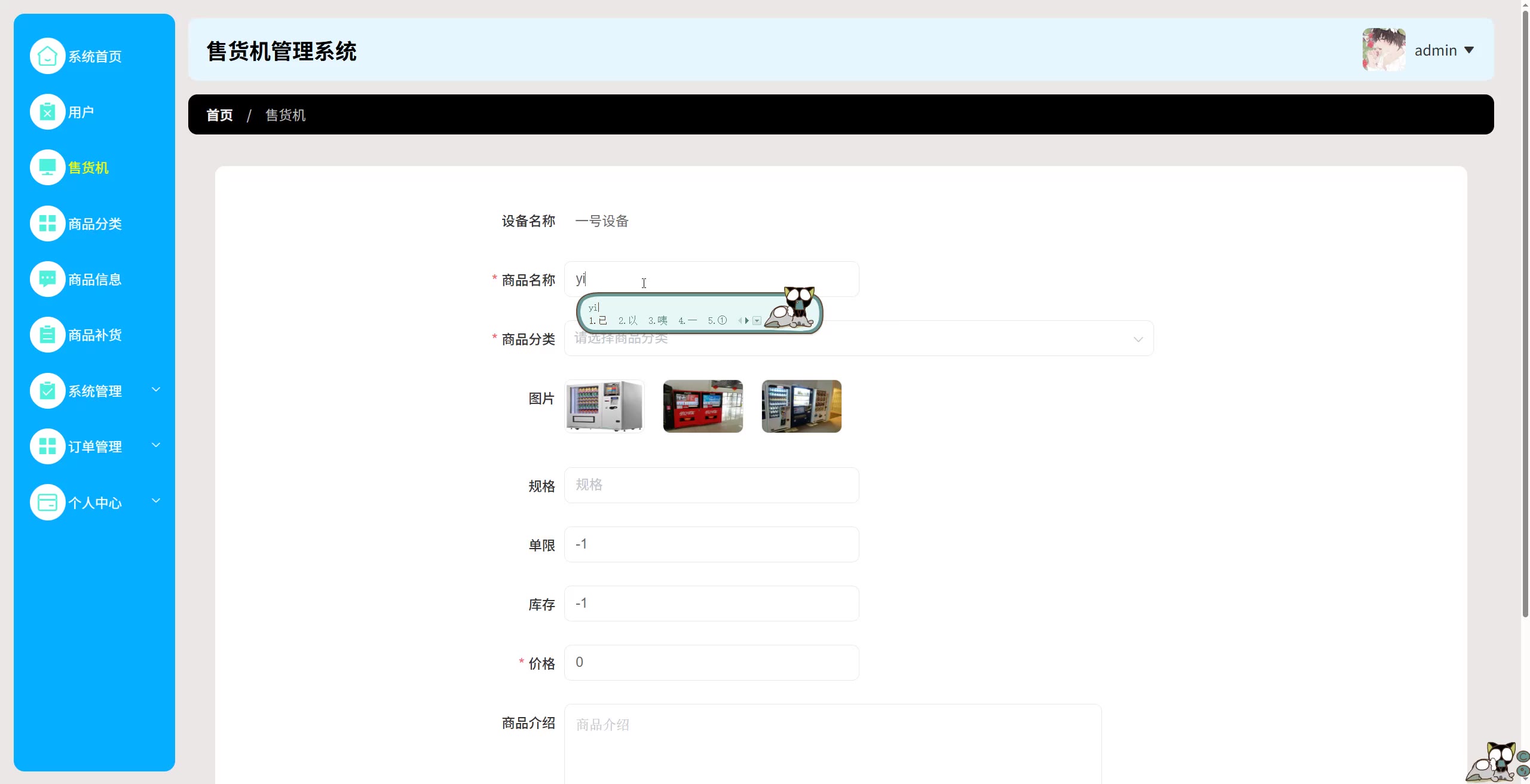Viewport: 1530px width, 784px height.
Task: Click the first silver vending machine image
Action: click(604, 406)
